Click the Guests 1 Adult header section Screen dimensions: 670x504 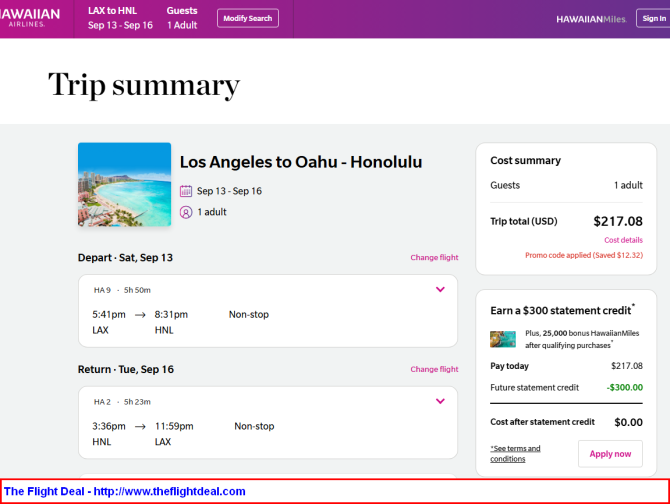point(182,18)
